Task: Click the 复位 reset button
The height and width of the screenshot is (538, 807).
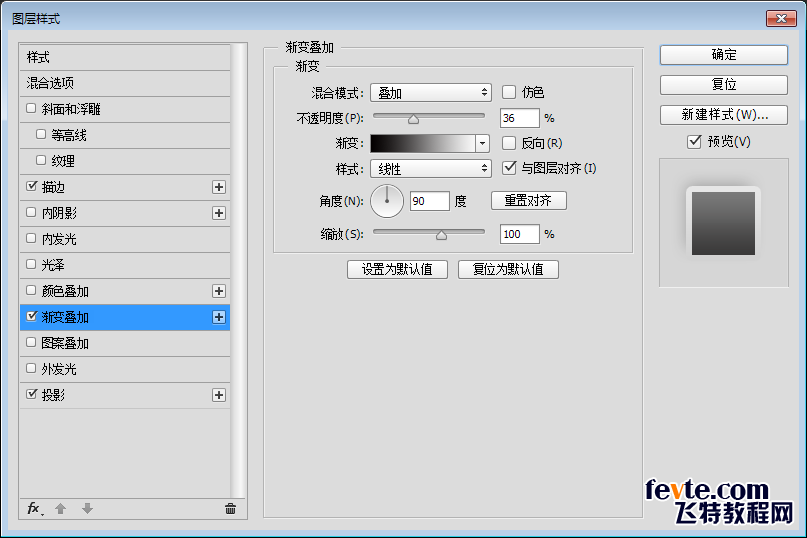Action: pyautogui.click(x=724, y=84)
